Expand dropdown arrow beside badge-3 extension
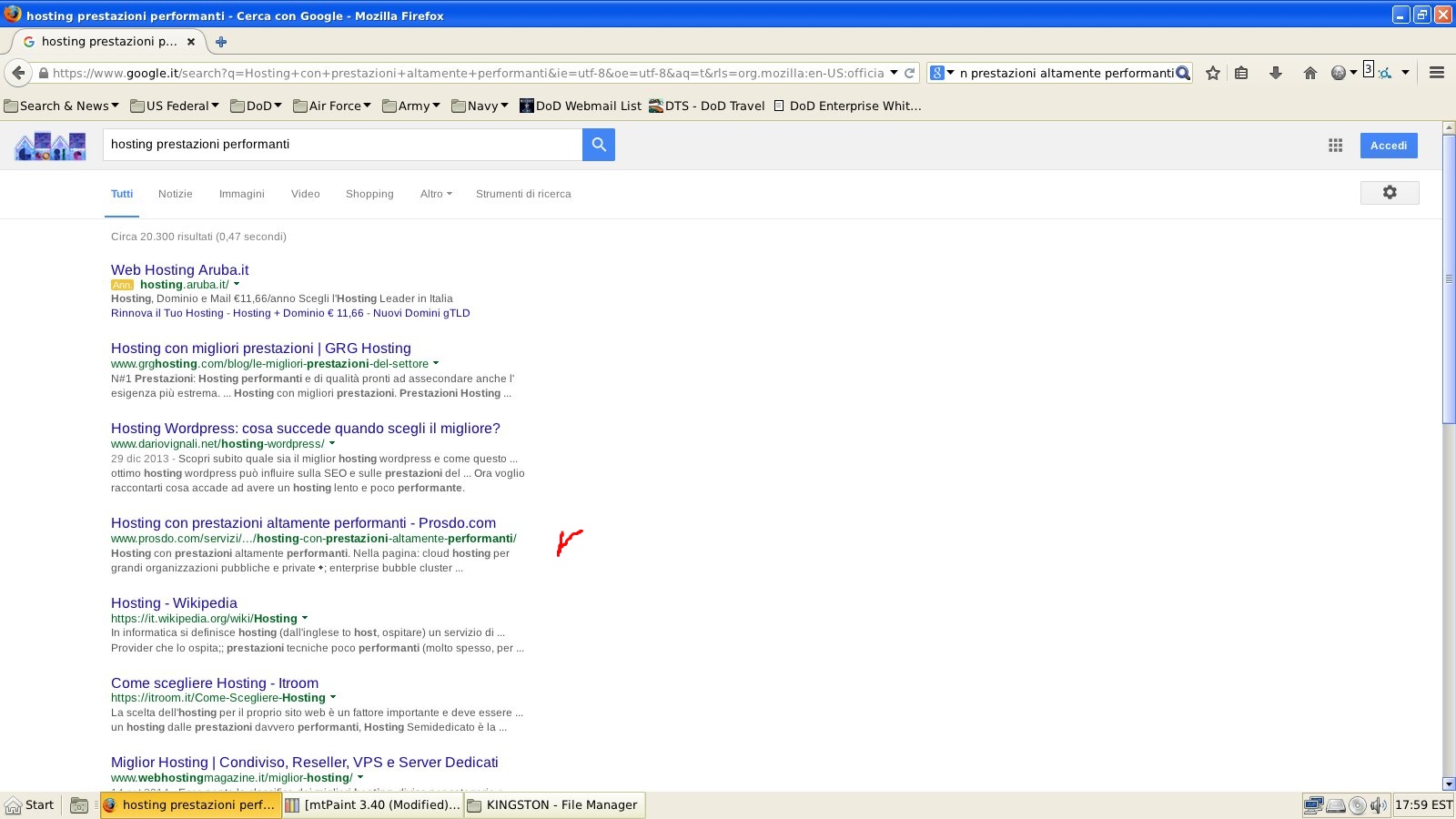The width and height of the screenshot is (1456, 819). coord(1405,73)
